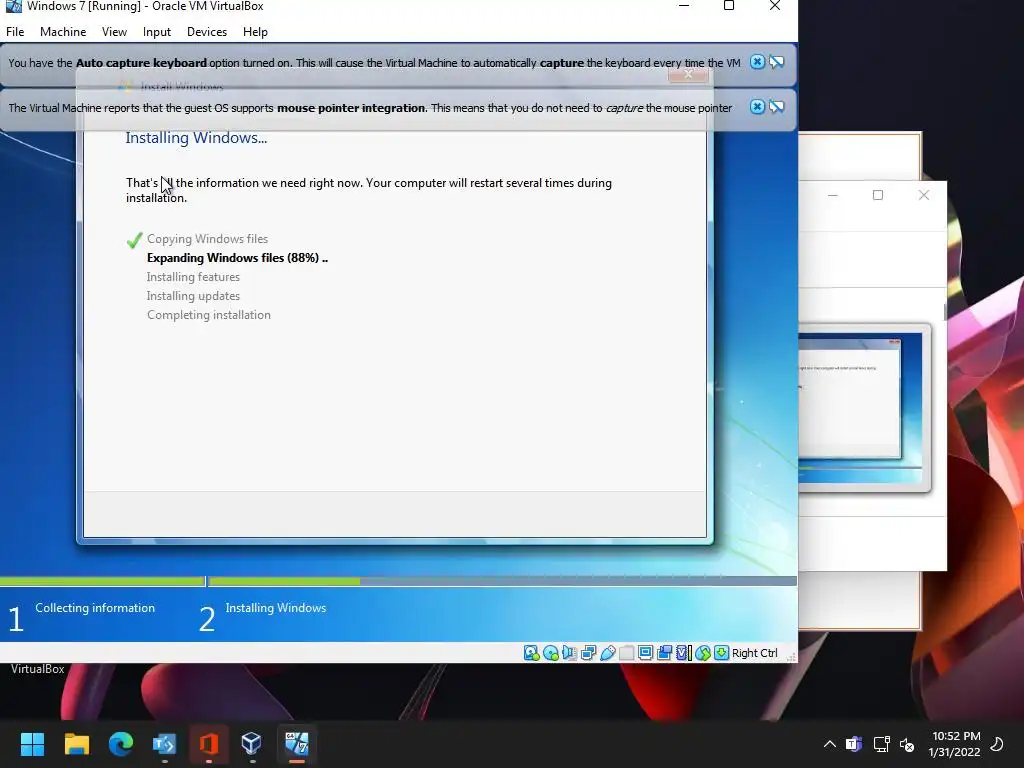The width and height of the screenshot is (1024, 768).
Task: Click the USB devices status icon
Action: pos(607,652)
